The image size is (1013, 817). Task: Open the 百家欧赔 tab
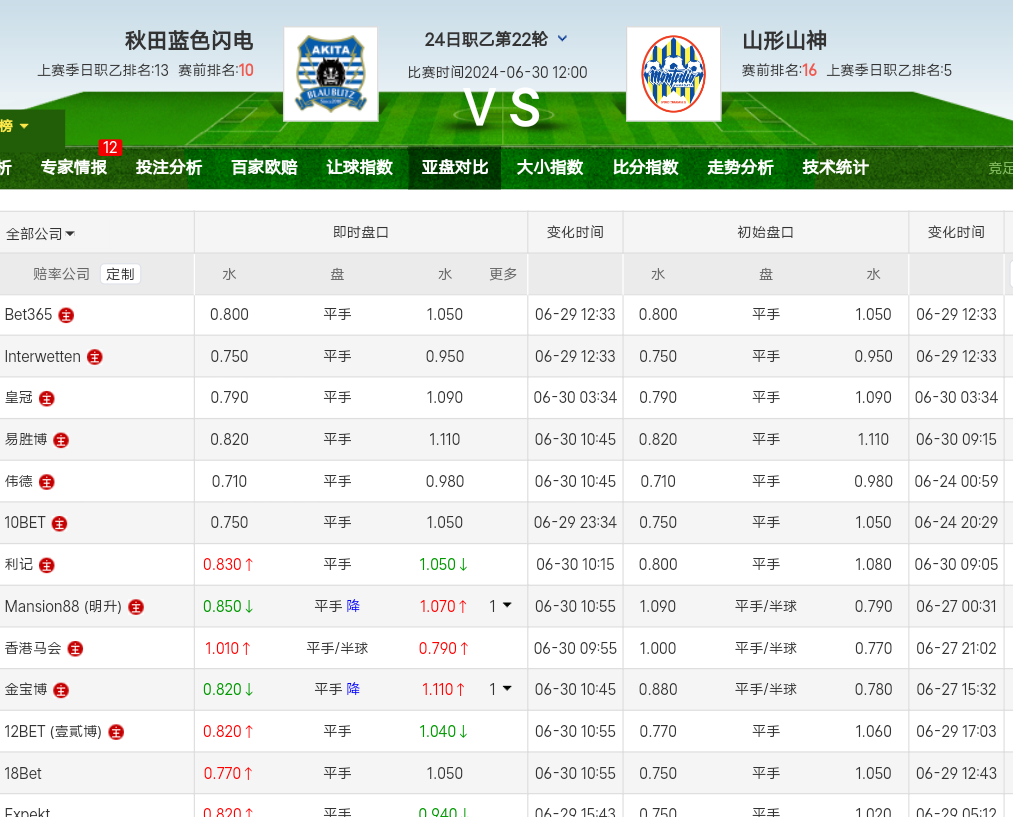click(264, 168)
